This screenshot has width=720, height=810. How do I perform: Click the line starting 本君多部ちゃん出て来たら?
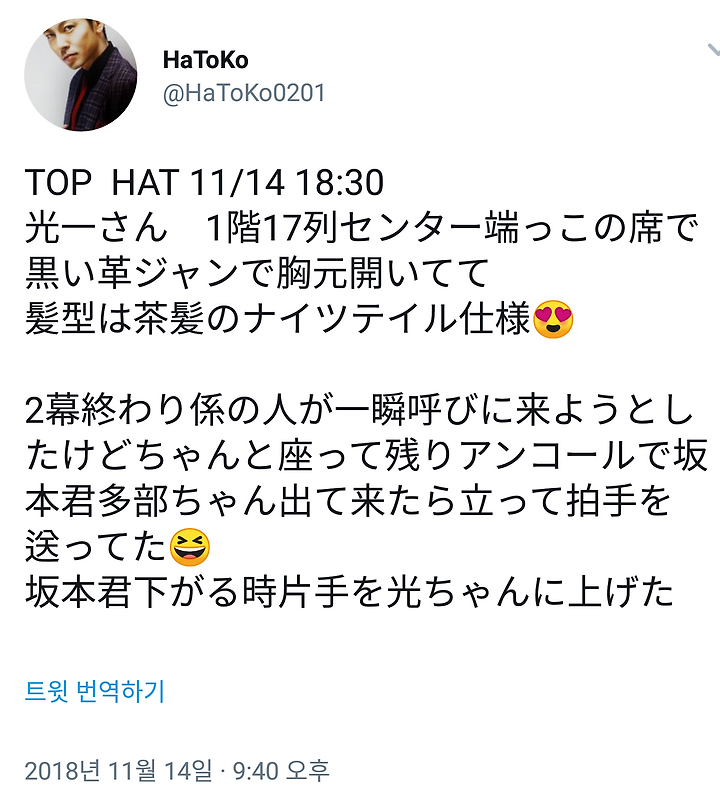coord(348,502)
